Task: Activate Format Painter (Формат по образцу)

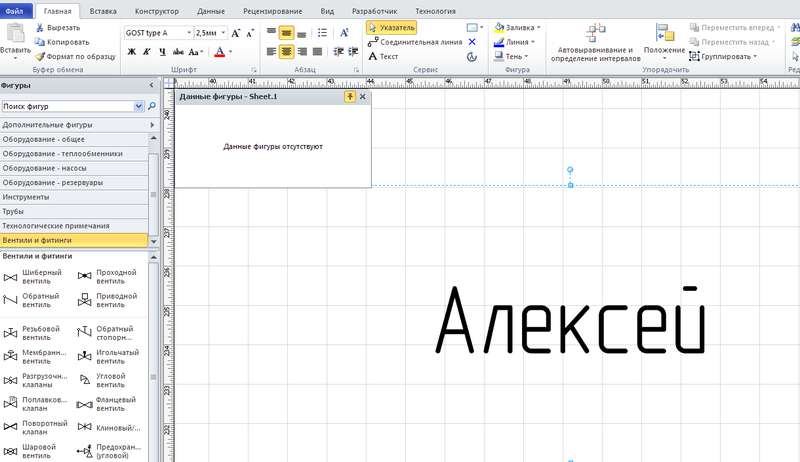Action: (75, 56)
